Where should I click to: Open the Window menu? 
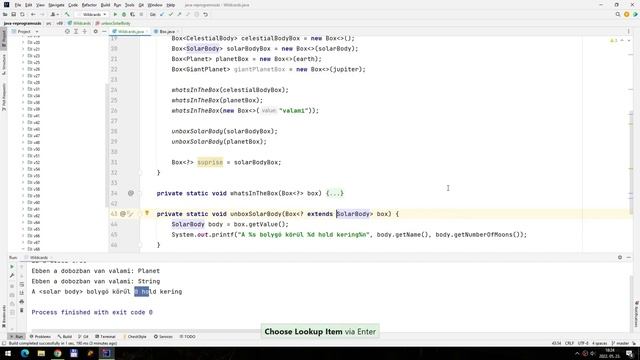(155, 5)
